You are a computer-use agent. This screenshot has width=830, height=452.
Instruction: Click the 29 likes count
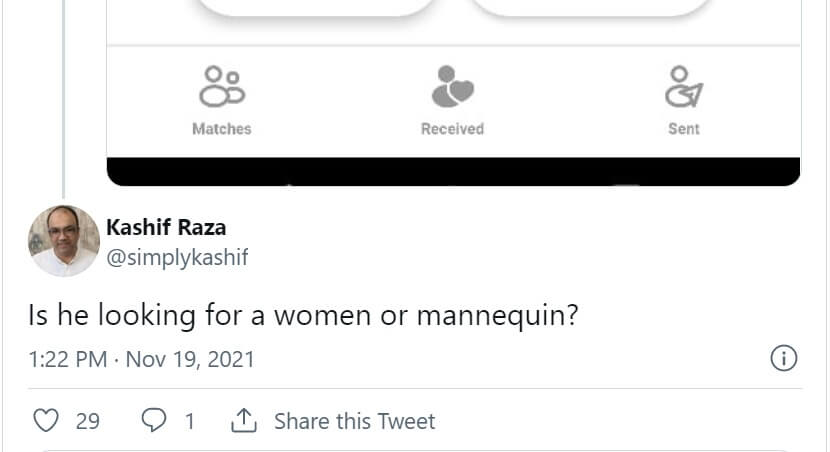coord(88,421)
